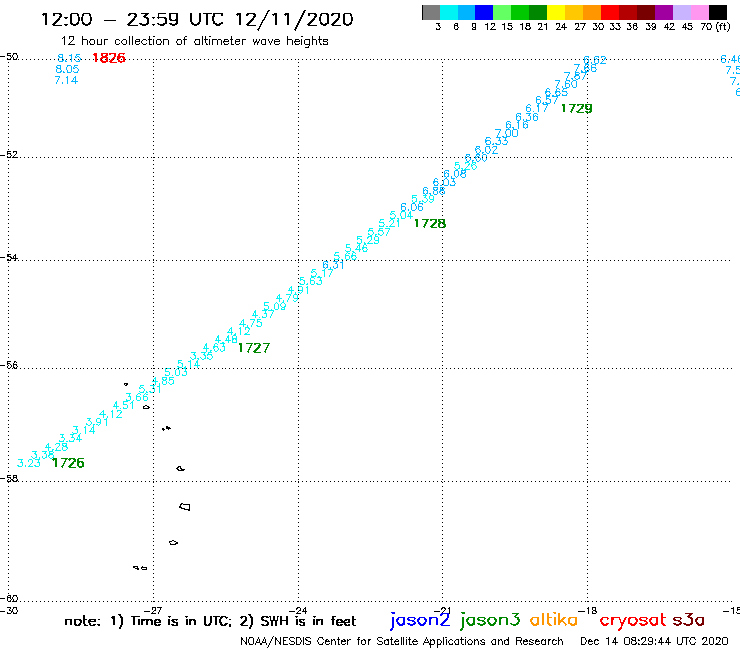This screenshot has width=740, height=650.
Task: Click the wave height value 3.23
Action: point(29,463)
